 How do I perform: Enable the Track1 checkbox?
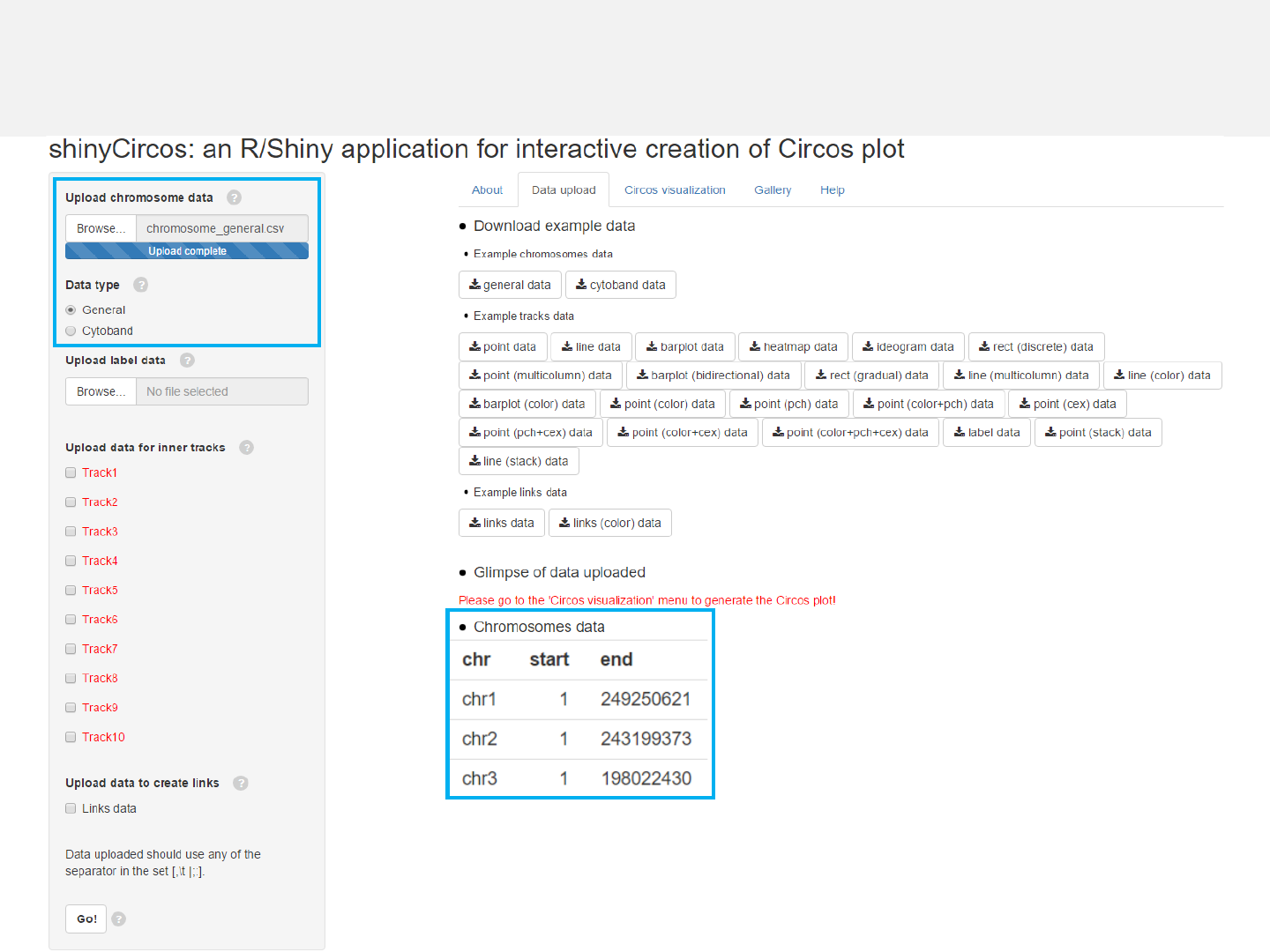(x=71, y=472)
